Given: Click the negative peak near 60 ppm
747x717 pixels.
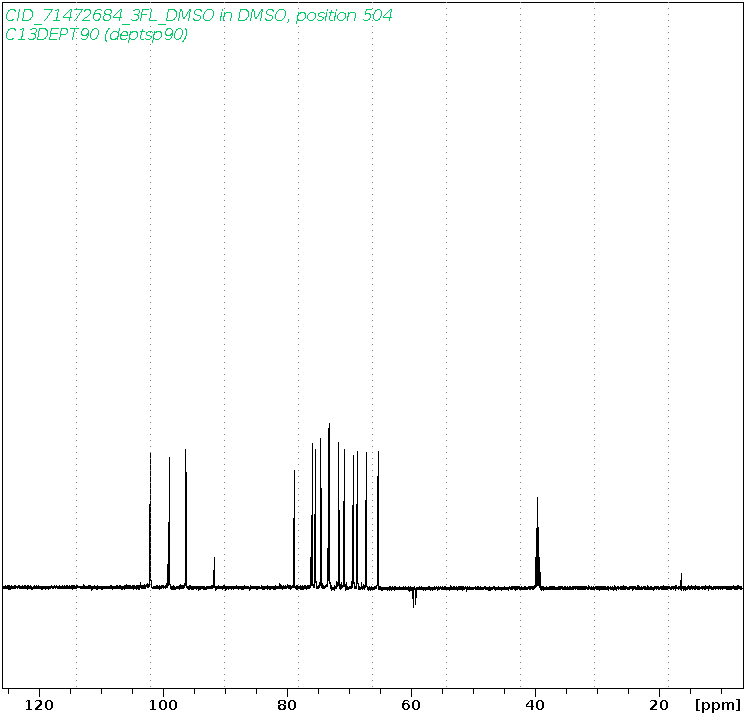Looking at the screenshot, I should [414, 598].
